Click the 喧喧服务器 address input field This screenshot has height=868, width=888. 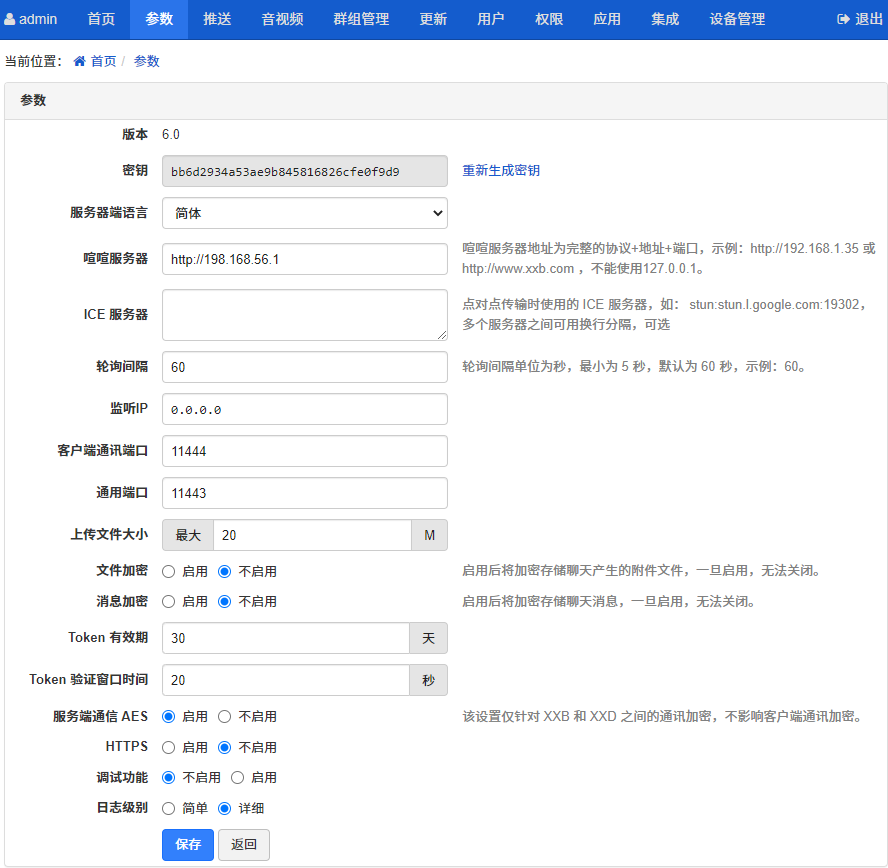[x=304, y=259]
